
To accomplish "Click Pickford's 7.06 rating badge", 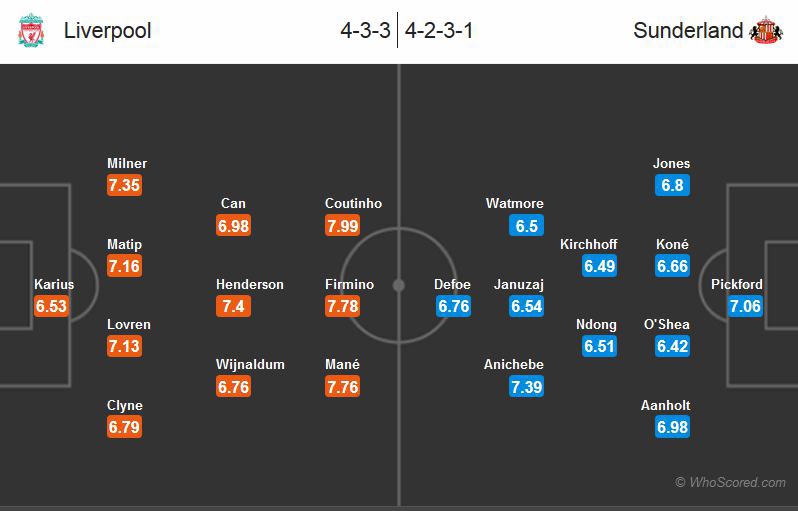I will click(745, 307).
